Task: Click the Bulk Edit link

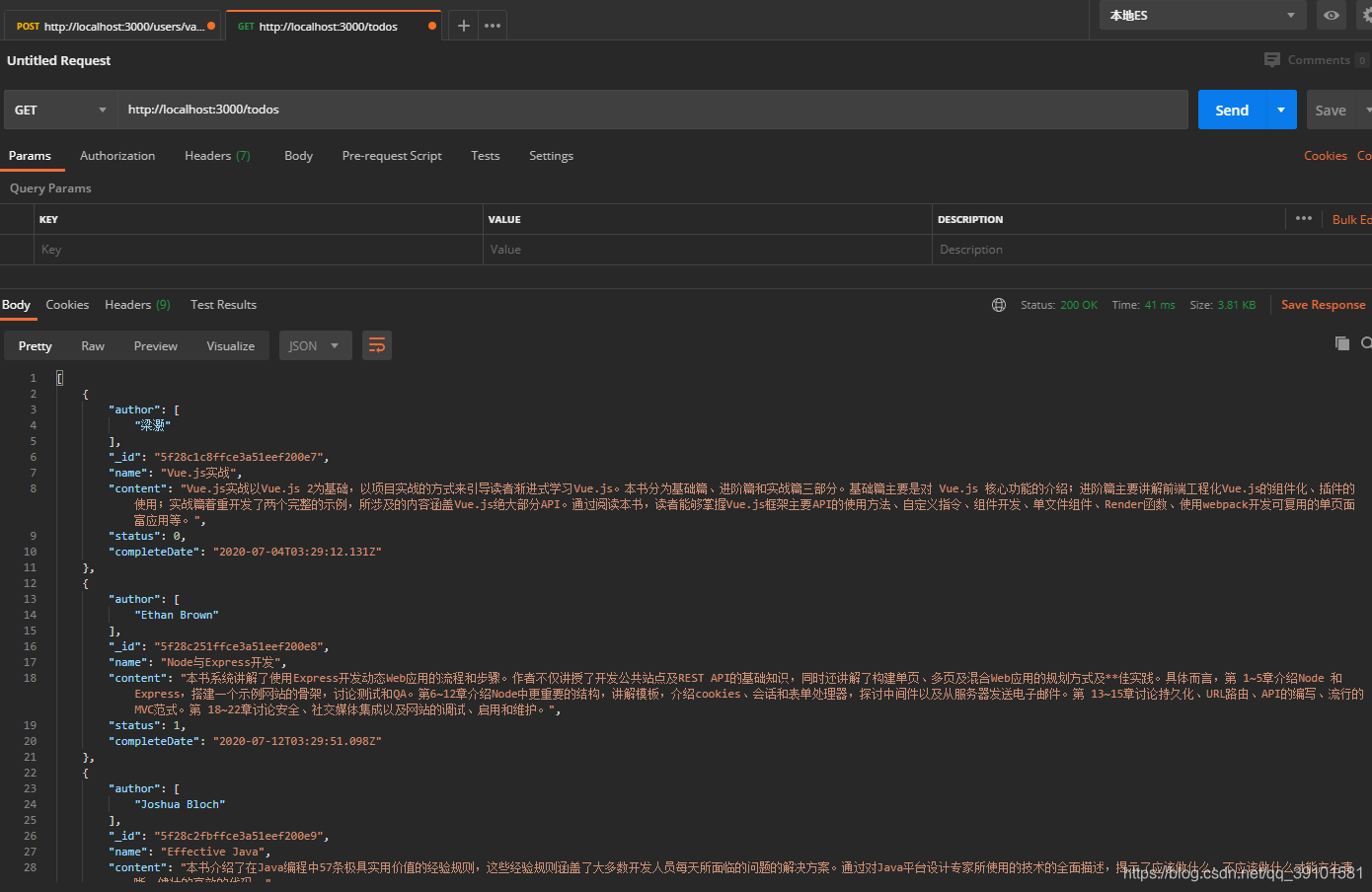Action: (1351, 219)
